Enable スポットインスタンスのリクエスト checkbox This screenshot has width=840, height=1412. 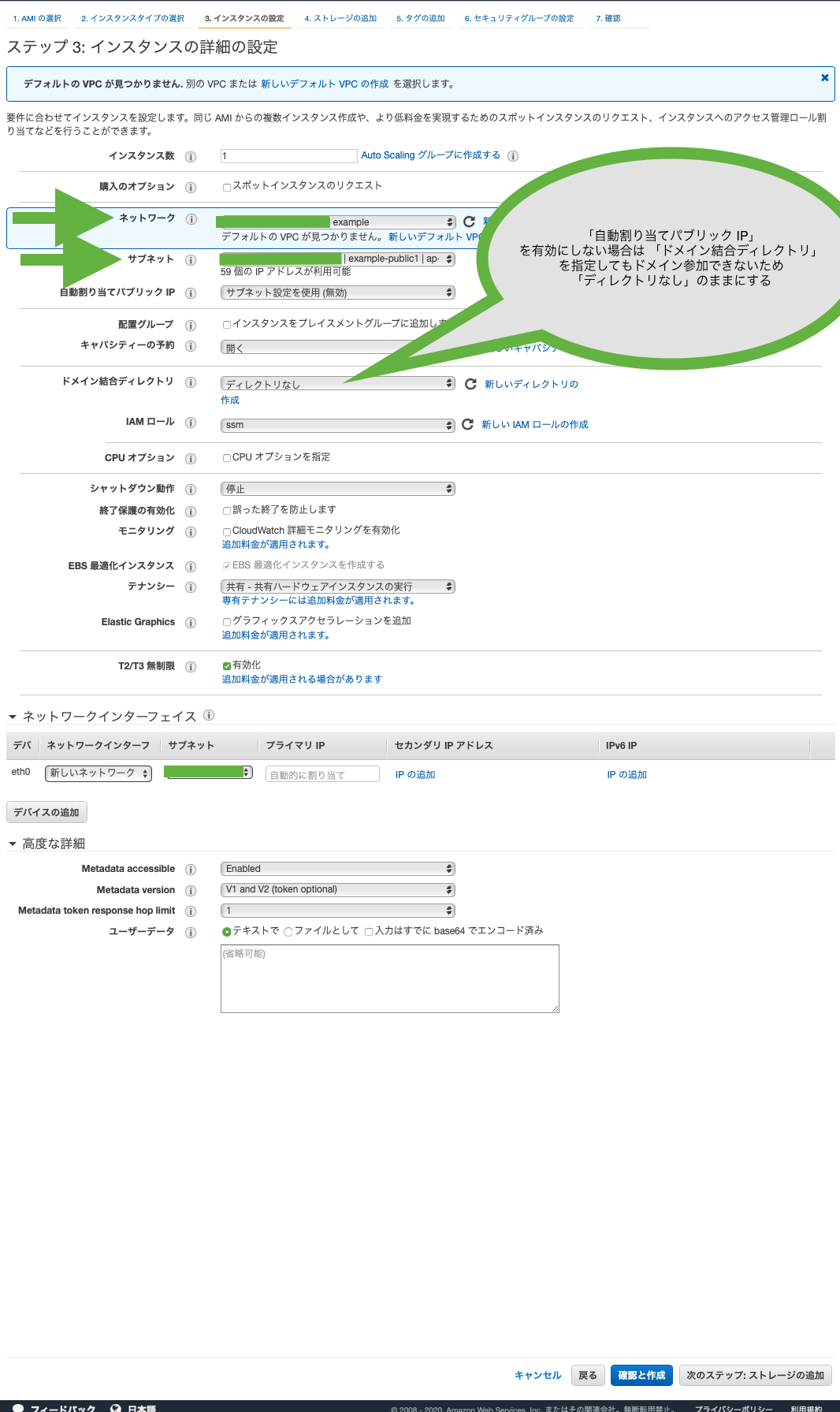point(227,187)
